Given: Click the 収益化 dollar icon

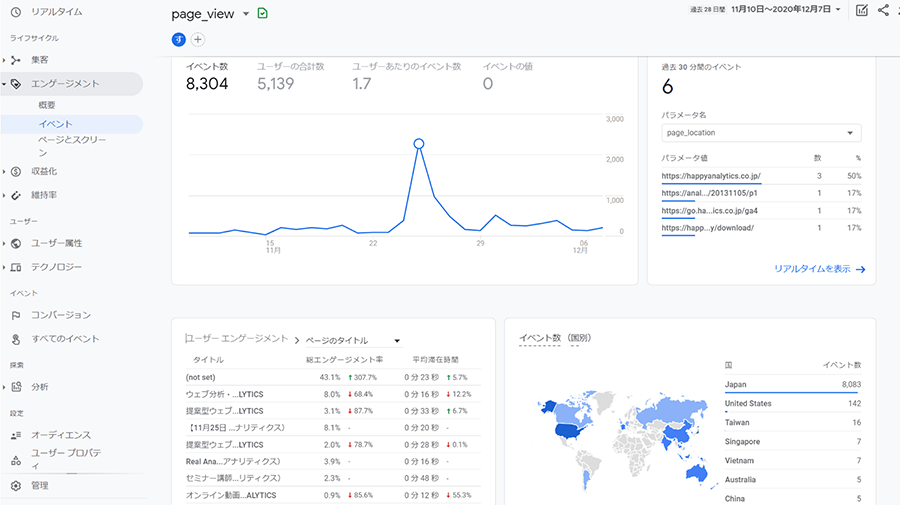Looking at the screenshot, I should coord(16,172).
